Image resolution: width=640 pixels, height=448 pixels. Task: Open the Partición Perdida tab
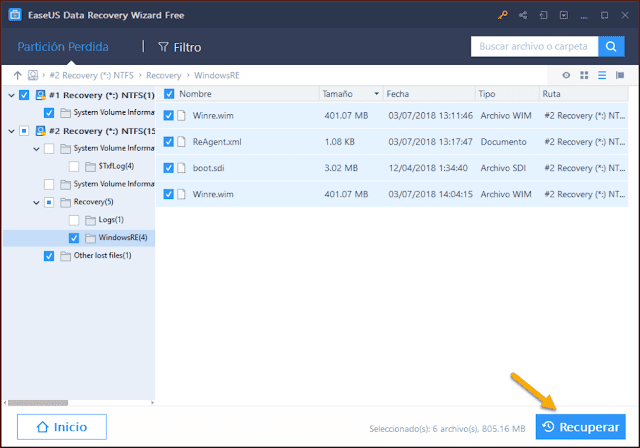[x=63, y=47]
